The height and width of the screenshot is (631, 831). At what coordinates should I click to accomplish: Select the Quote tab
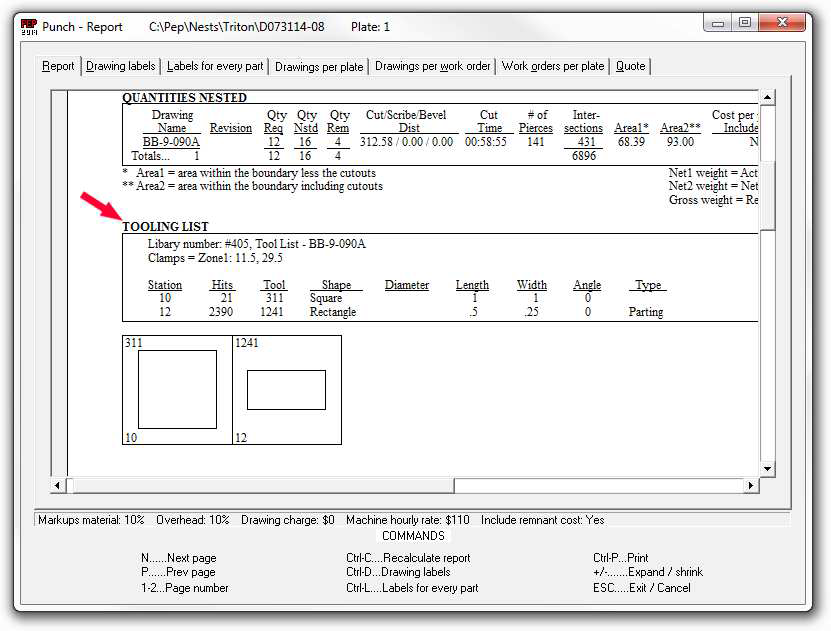630,66
